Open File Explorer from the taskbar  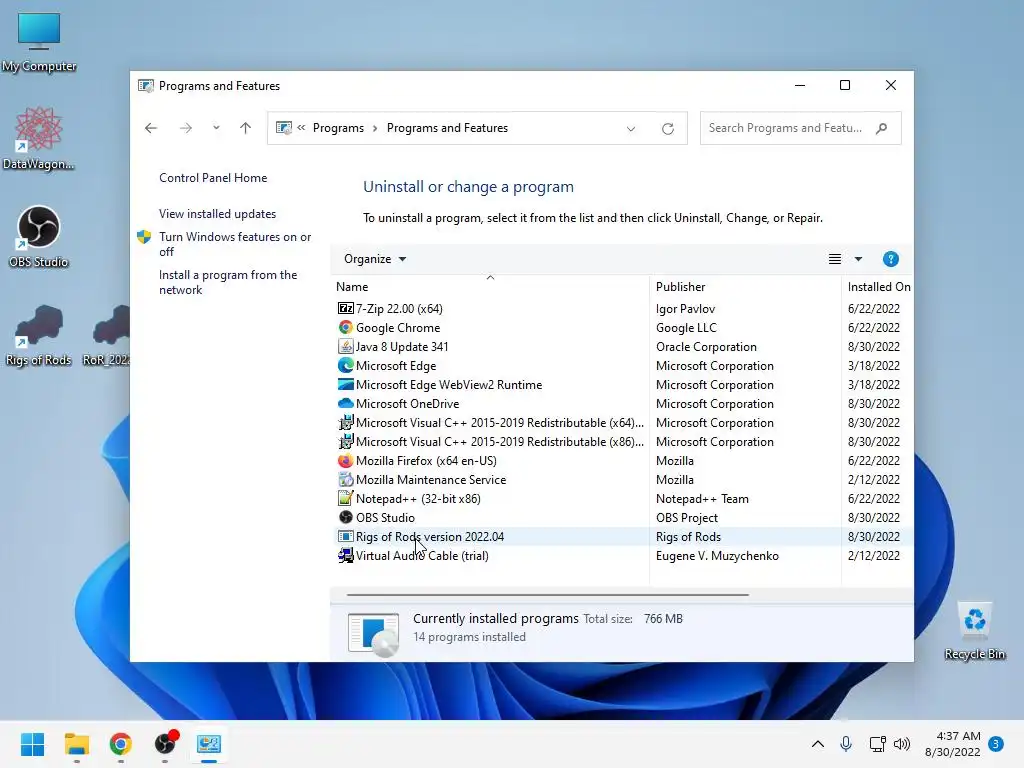coord(76,744)
